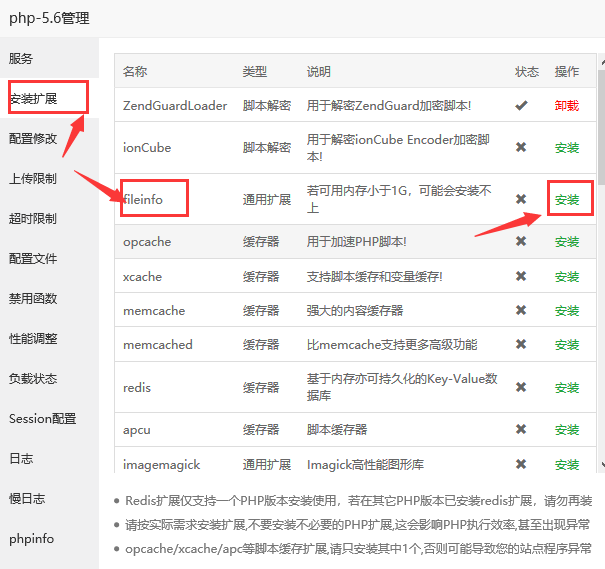The width and height of the screenshot is (605, 569).
Task: Select the ionCube name cell
Action: click(x=147, y=147)
